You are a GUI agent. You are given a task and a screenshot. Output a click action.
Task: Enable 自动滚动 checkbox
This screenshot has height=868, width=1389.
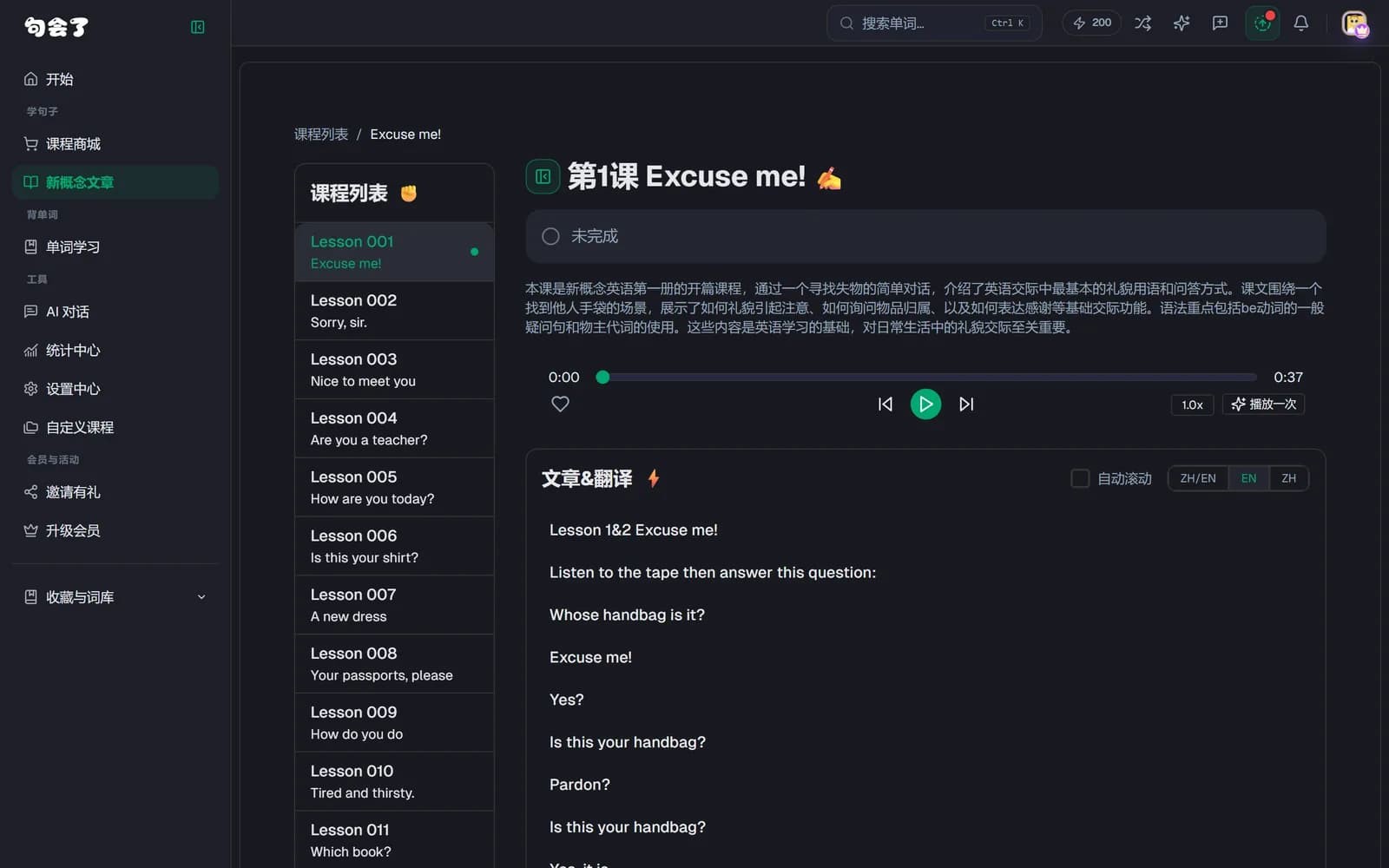1080,478
